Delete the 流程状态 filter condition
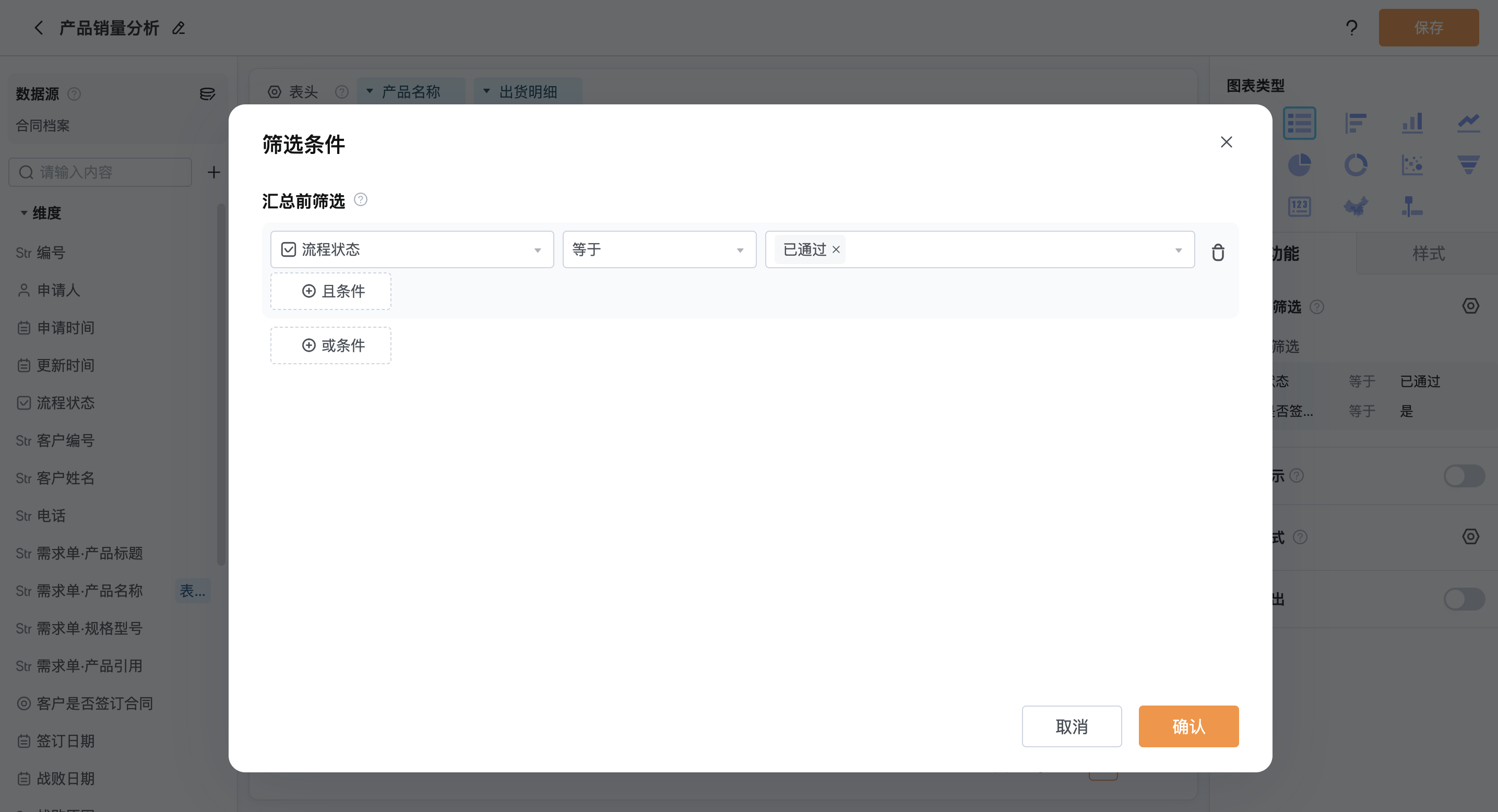This screenshot has width=1498, height=812. tap(1218, 252)
